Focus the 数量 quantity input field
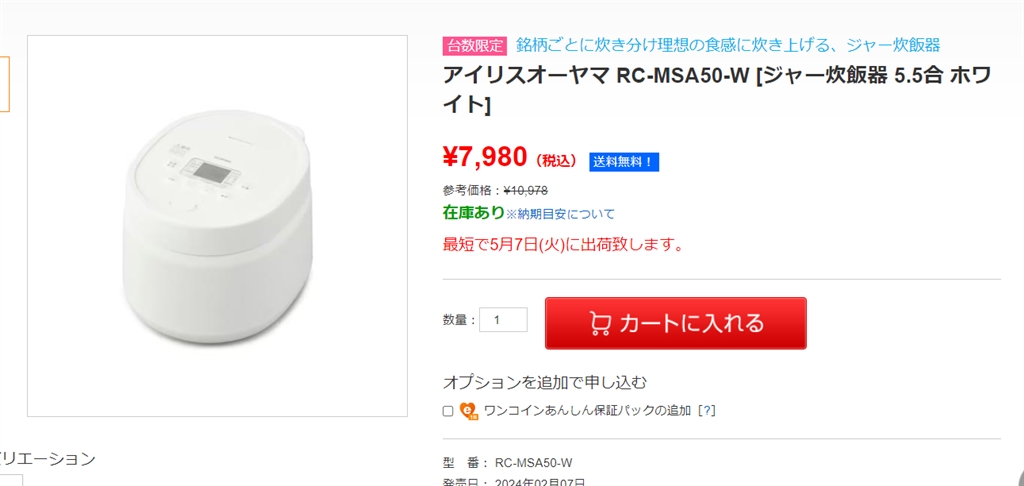Image resolution: width=1024 pixels, height=486 pixels. (504, 320)
